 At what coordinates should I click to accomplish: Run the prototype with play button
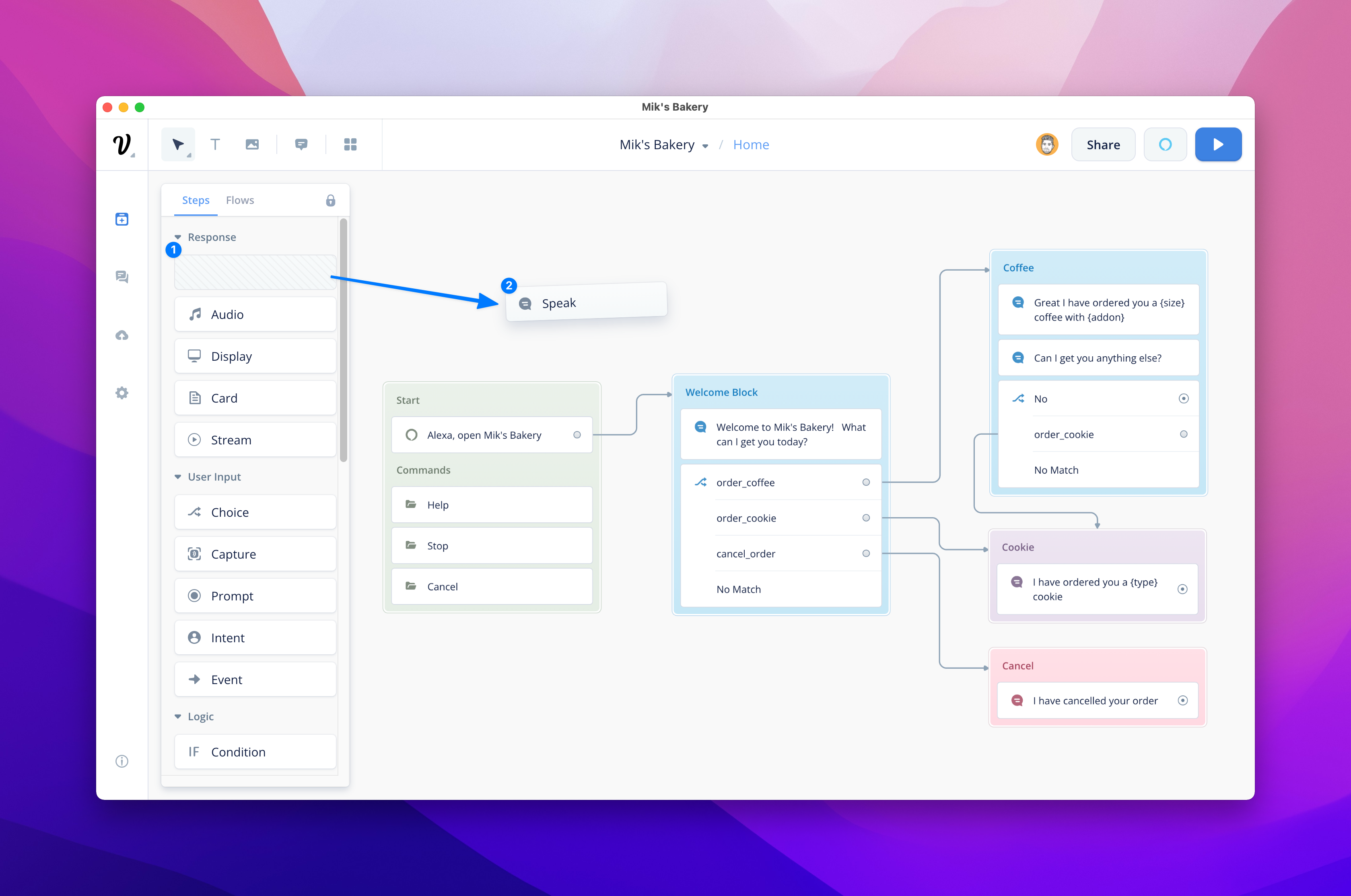coord(1218,144)
